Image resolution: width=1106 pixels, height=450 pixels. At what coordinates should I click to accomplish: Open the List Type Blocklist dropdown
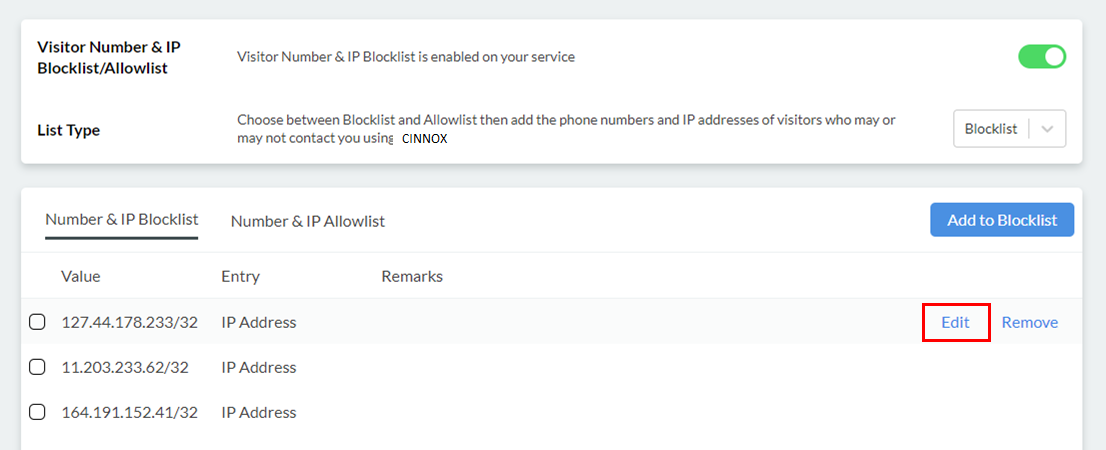(x=990, y=129)
